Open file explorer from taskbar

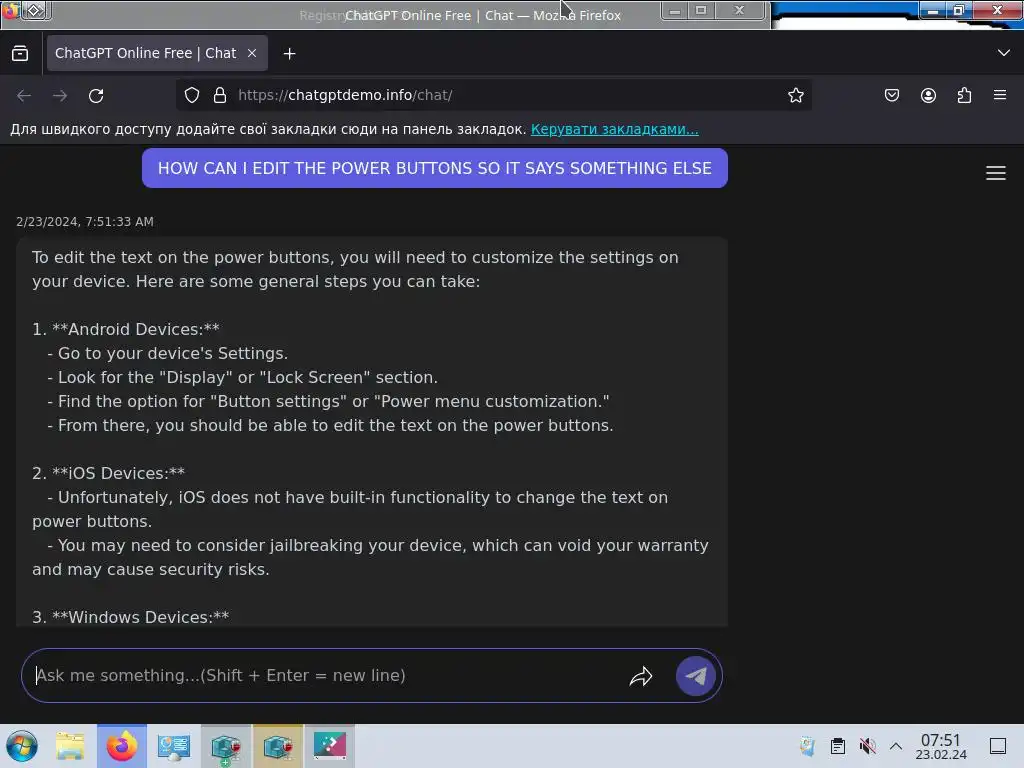70,746
